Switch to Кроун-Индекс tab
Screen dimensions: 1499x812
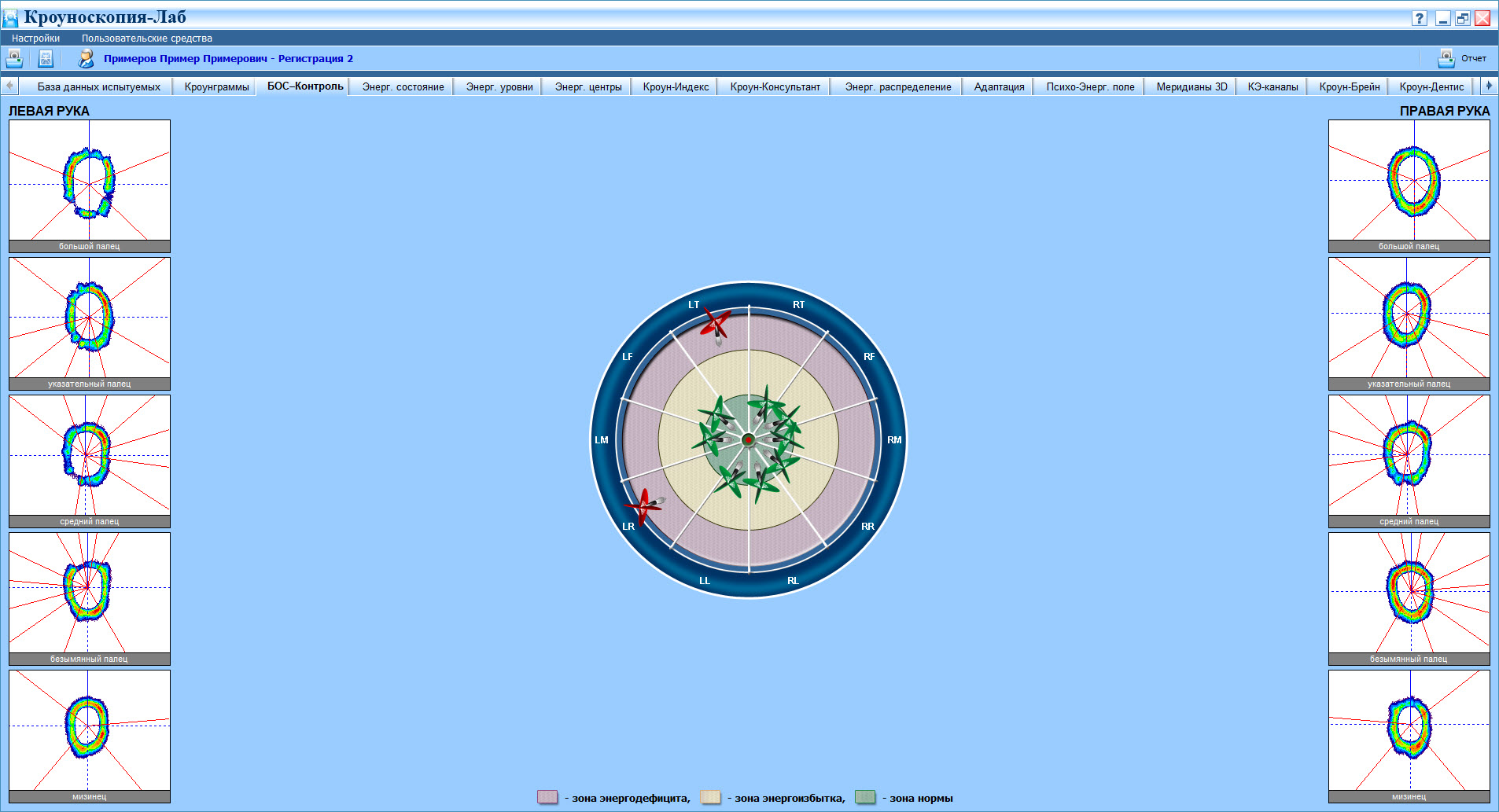point(676,86)
